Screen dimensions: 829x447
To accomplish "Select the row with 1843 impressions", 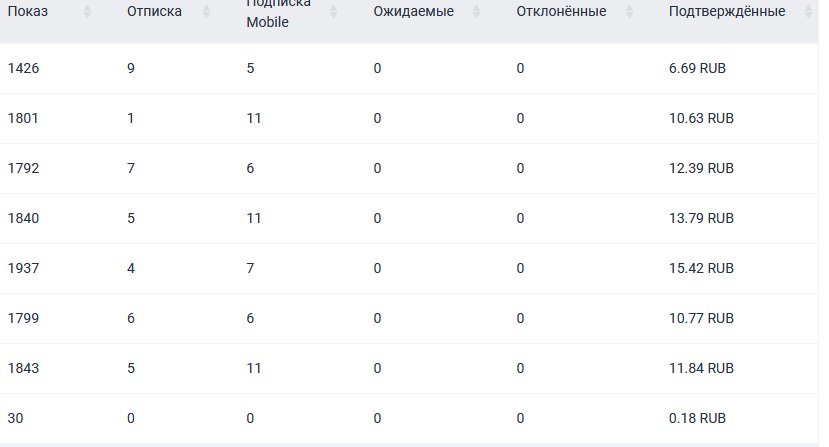I will click(409, 368).
